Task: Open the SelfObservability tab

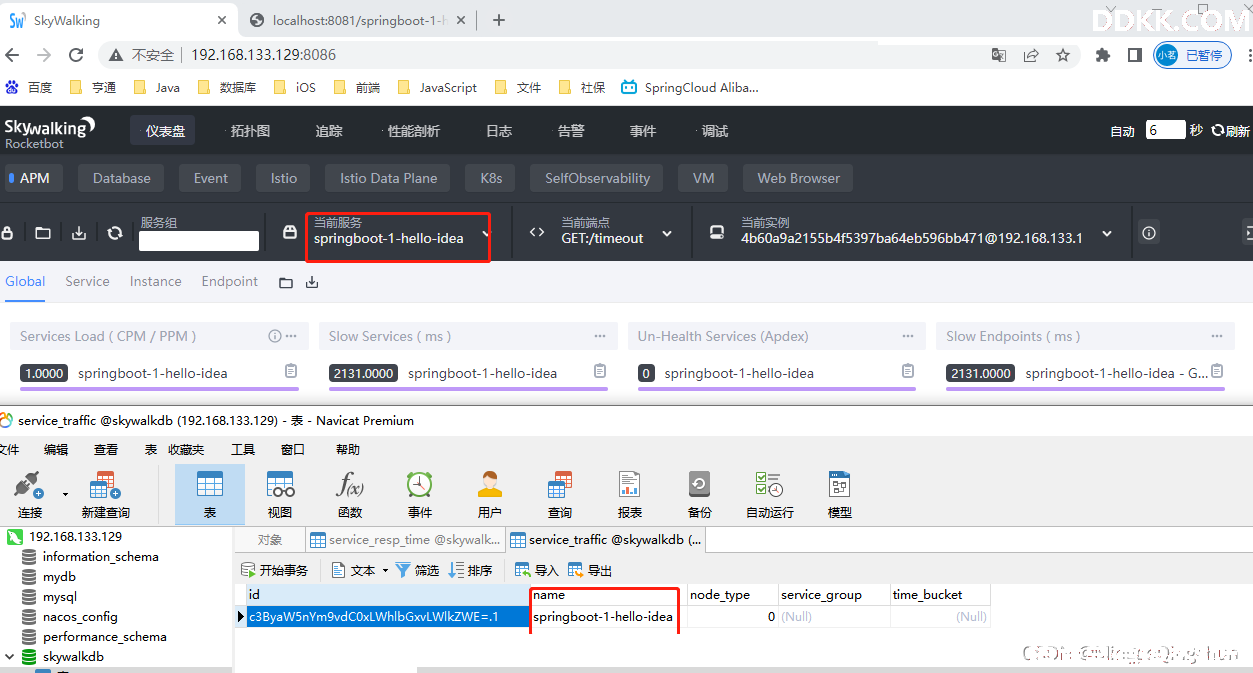Action: [597, 178]
